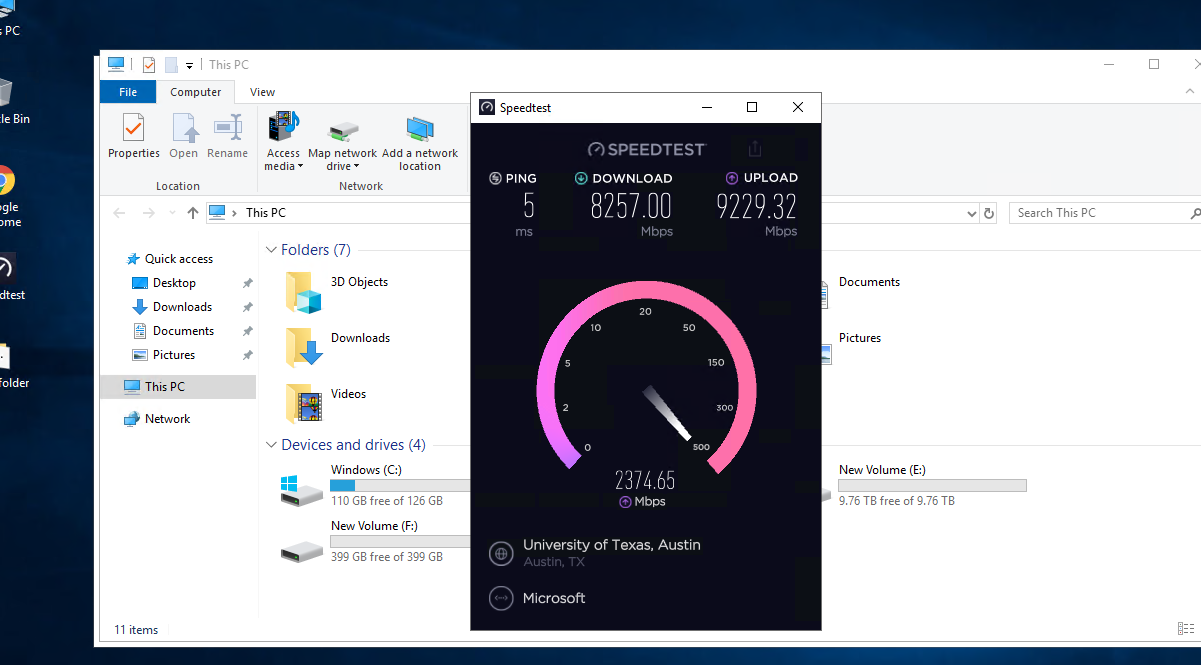
Task: Click the back navigation arrow
Action: (120, 213)
